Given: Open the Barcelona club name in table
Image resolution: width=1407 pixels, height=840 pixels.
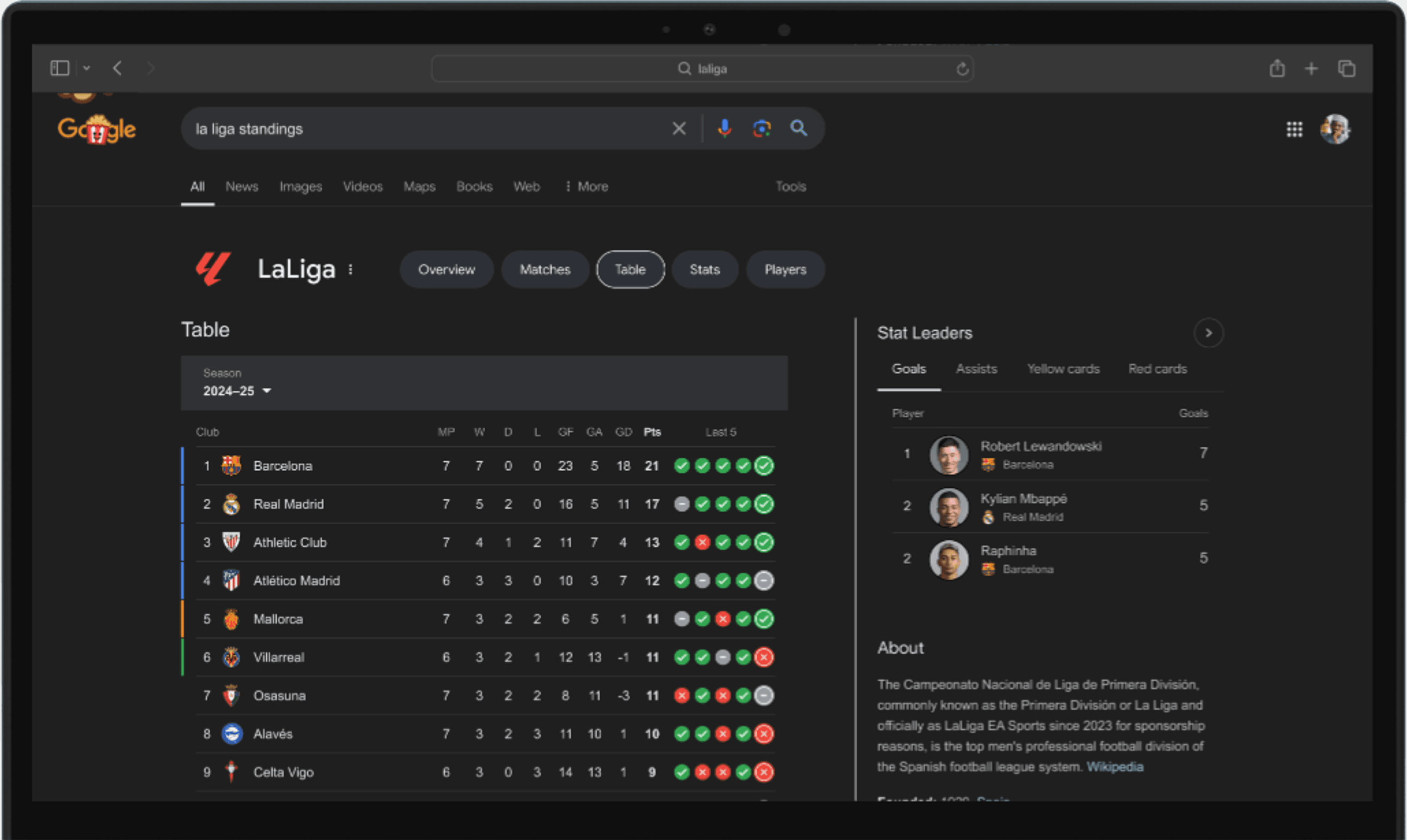Looking at the screenshot, I should (x=283, y=466).
